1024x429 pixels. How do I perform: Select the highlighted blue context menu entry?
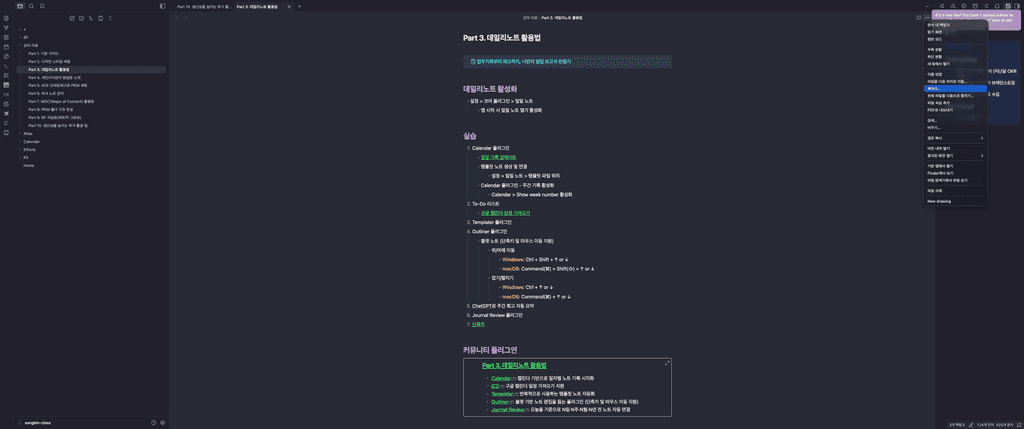(956, 88)
